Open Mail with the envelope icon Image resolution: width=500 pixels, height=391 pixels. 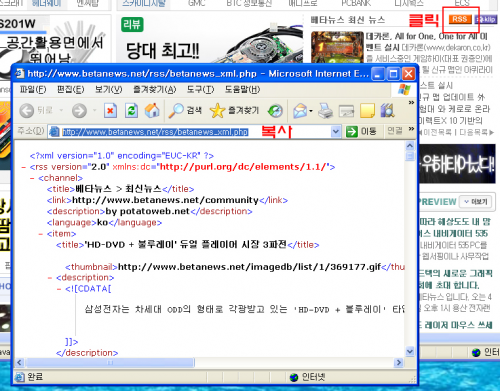click(x=300, y=111)
